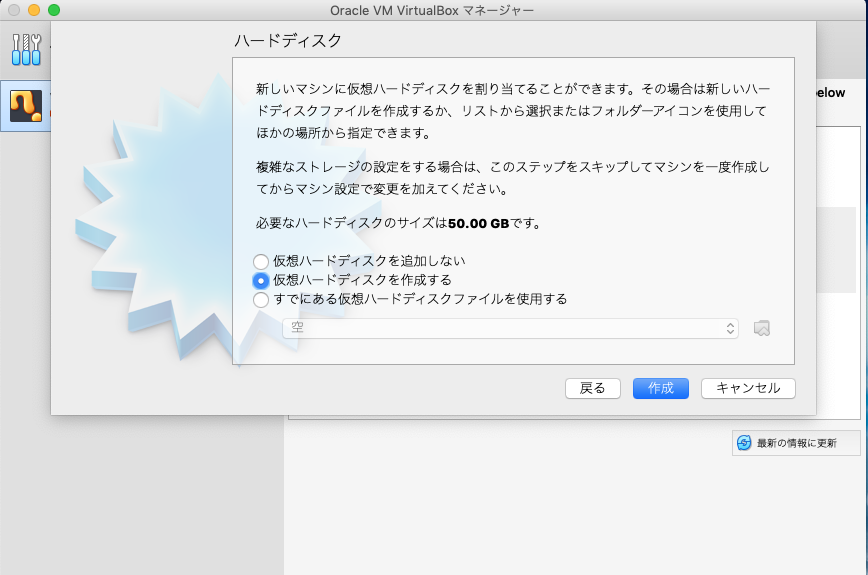Open the VirtualBox Tools icon
Screen dimensions: 868x575
[26, 50]
